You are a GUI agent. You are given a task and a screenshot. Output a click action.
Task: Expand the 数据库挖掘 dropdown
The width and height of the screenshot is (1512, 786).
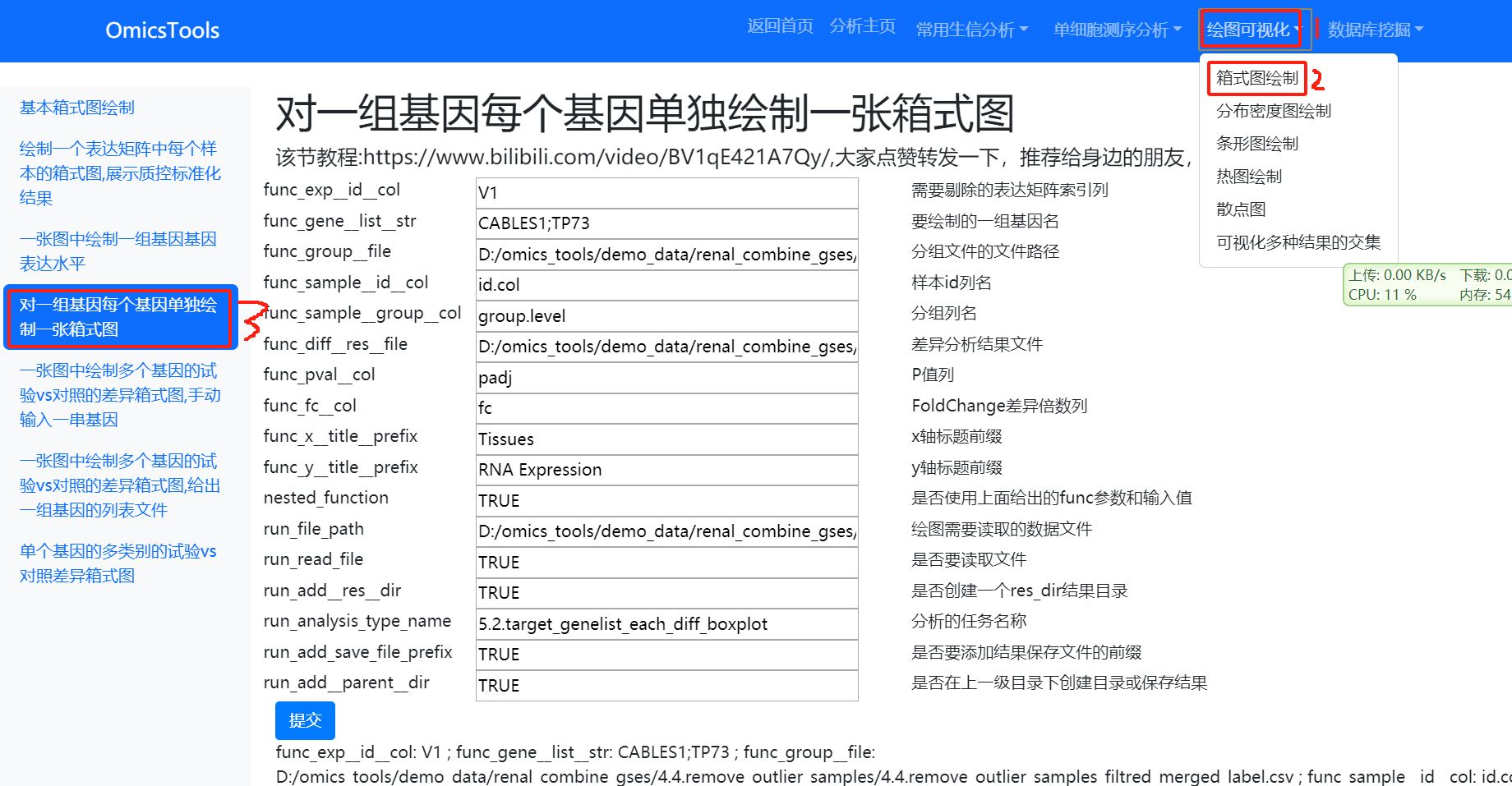1375,30
